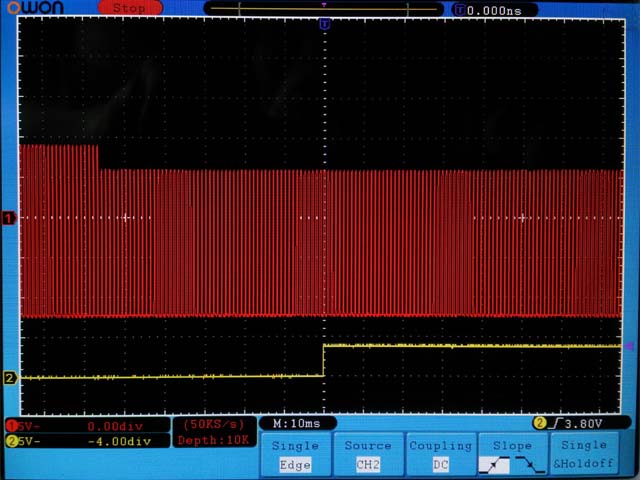The width and height of the screenshot is (640, 480).
Task: Click the 0.000ns trigger time readout
Action: (494, 11)
